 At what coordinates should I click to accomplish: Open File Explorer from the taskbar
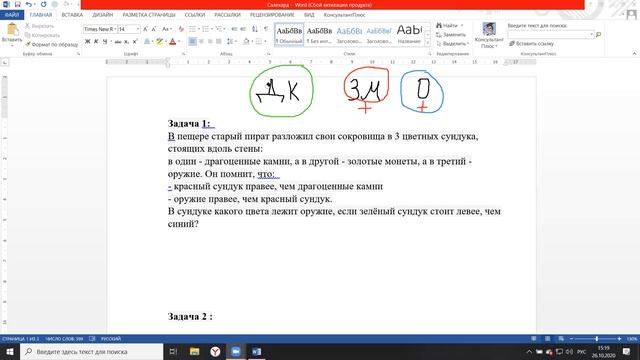click(194, 351)
